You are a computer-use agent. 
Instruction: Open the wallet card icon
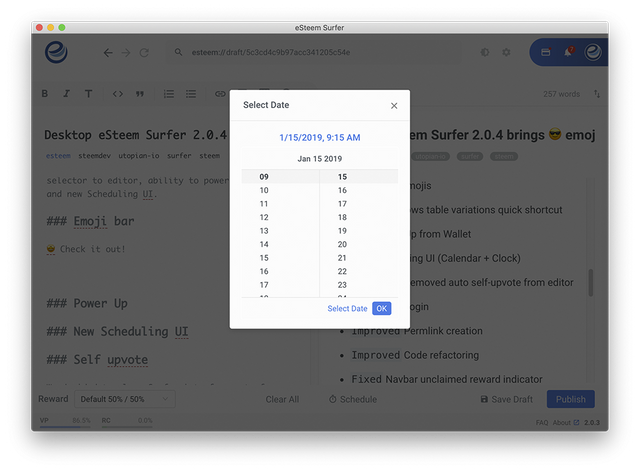click(546, 52)
